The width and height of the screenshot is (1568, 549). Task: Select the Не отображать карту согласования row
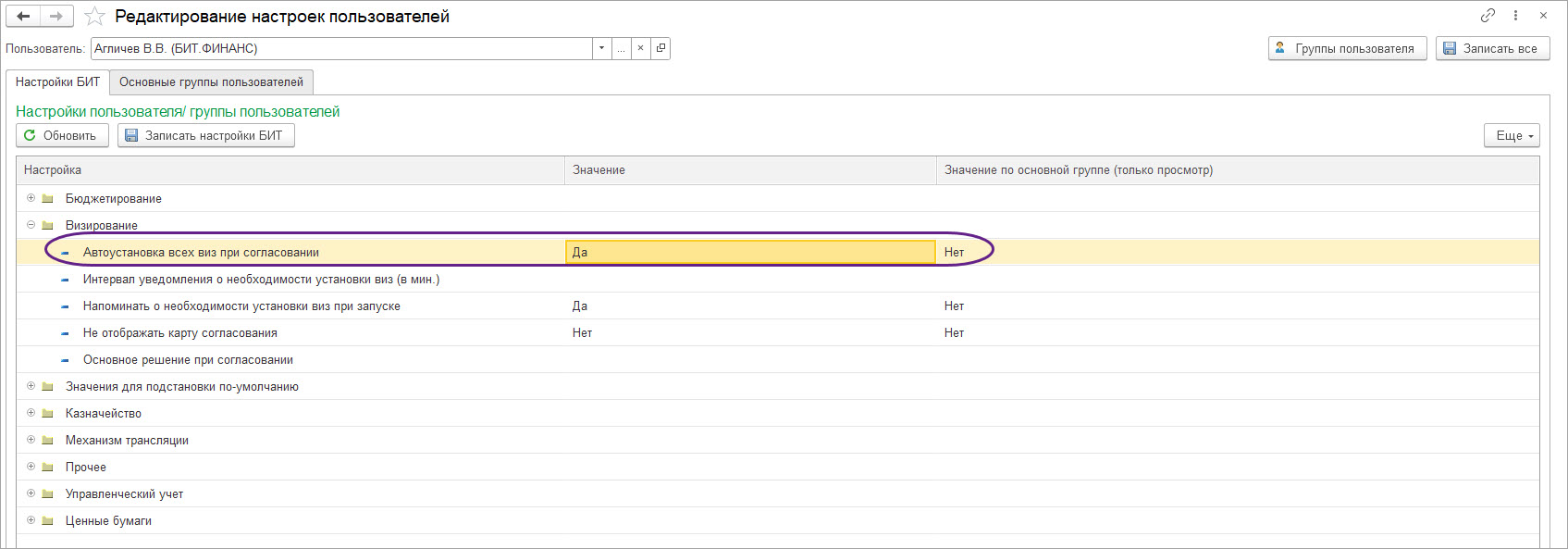point(180,333)
